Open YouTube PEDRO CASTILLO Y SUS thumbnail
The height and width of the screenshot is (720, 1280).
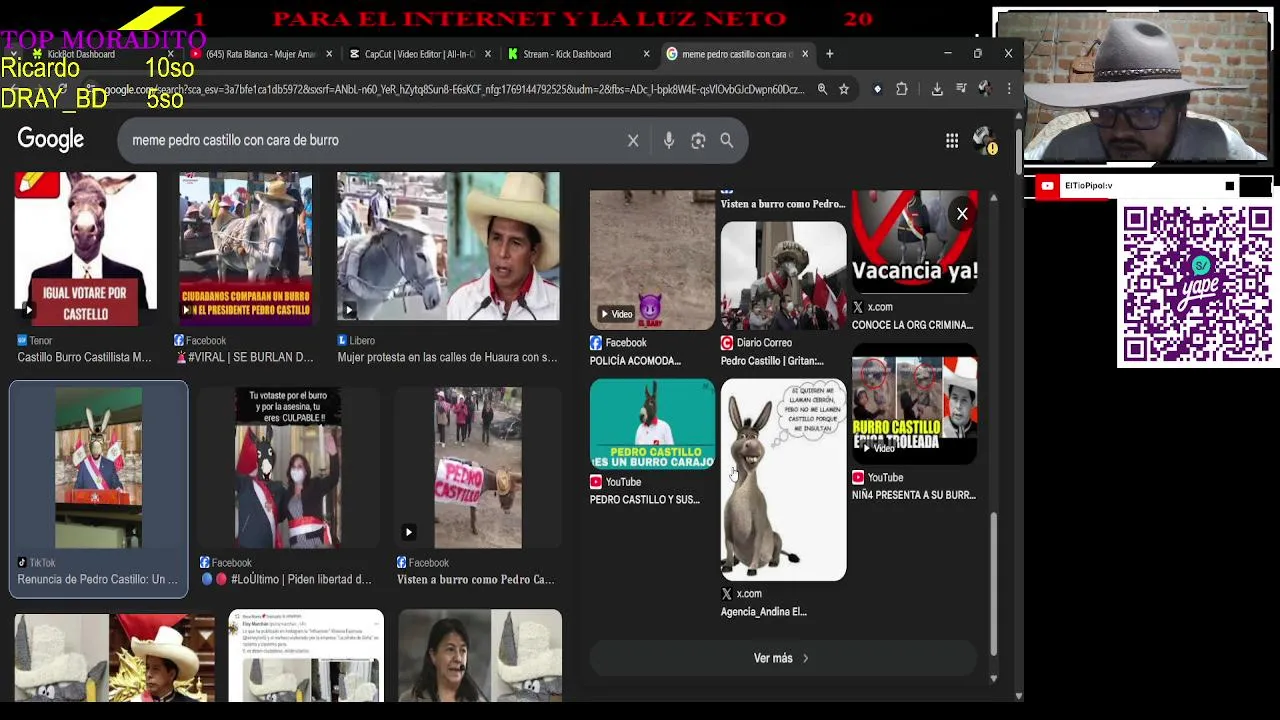coord(652,424)
